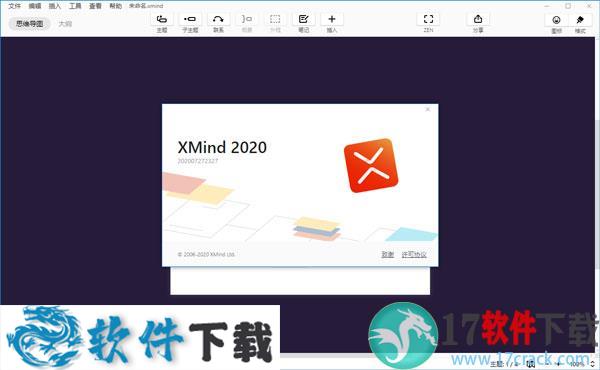This screenshot has width=600, height=370.
Task: Click the map overview icon in status bar
Action: point(530,363)
